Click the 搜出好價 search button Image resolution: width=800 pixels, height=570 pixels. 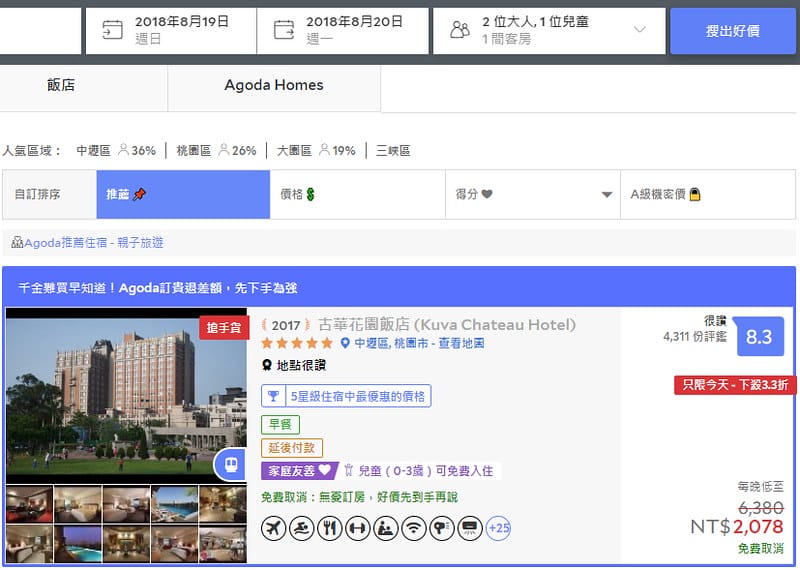pyautogui.click(x=733, y=31)
